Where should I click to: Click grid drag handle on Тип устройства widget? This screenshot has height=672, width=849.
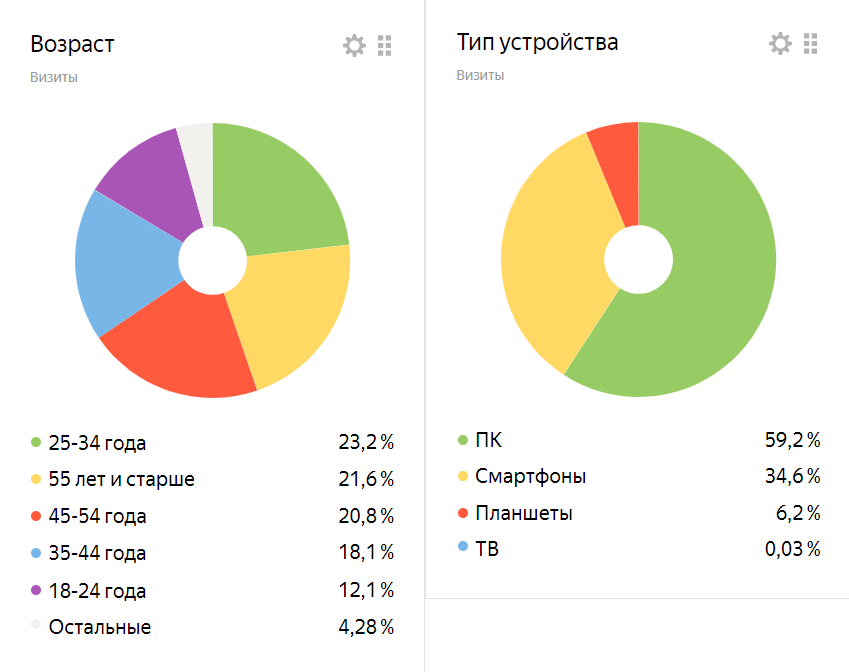[x=811, y=44]
